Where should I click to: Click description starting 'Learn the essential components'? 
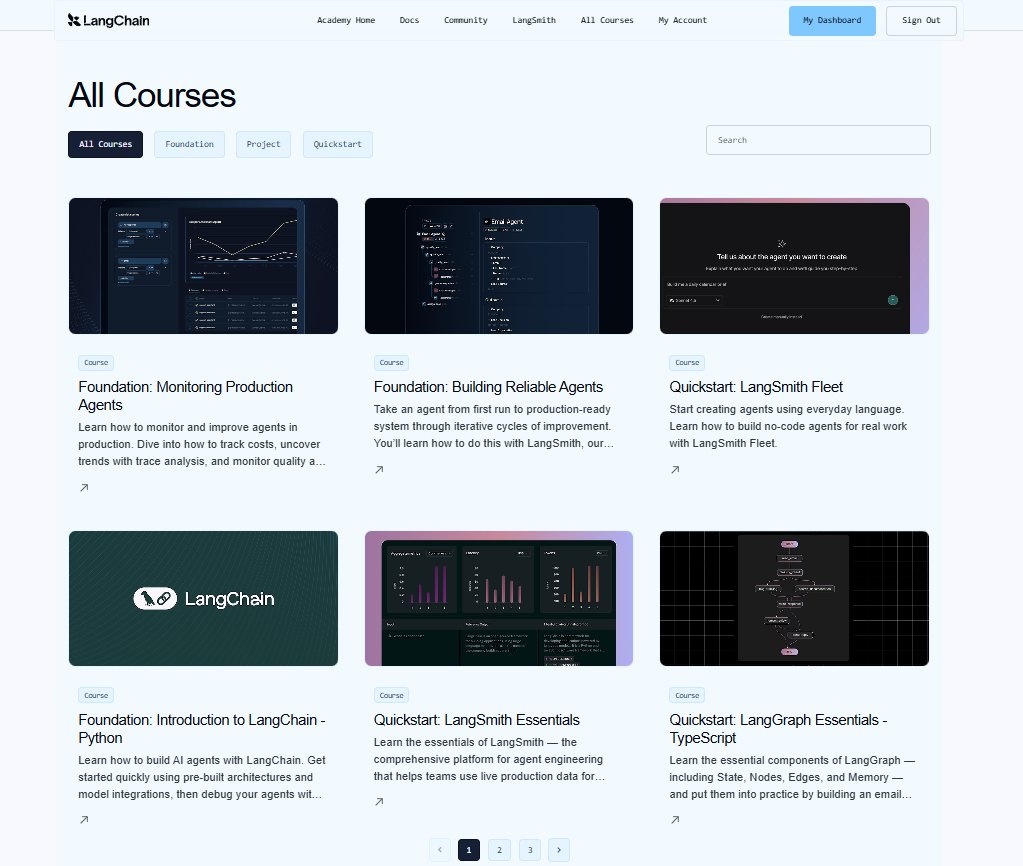tap(792, 777)
